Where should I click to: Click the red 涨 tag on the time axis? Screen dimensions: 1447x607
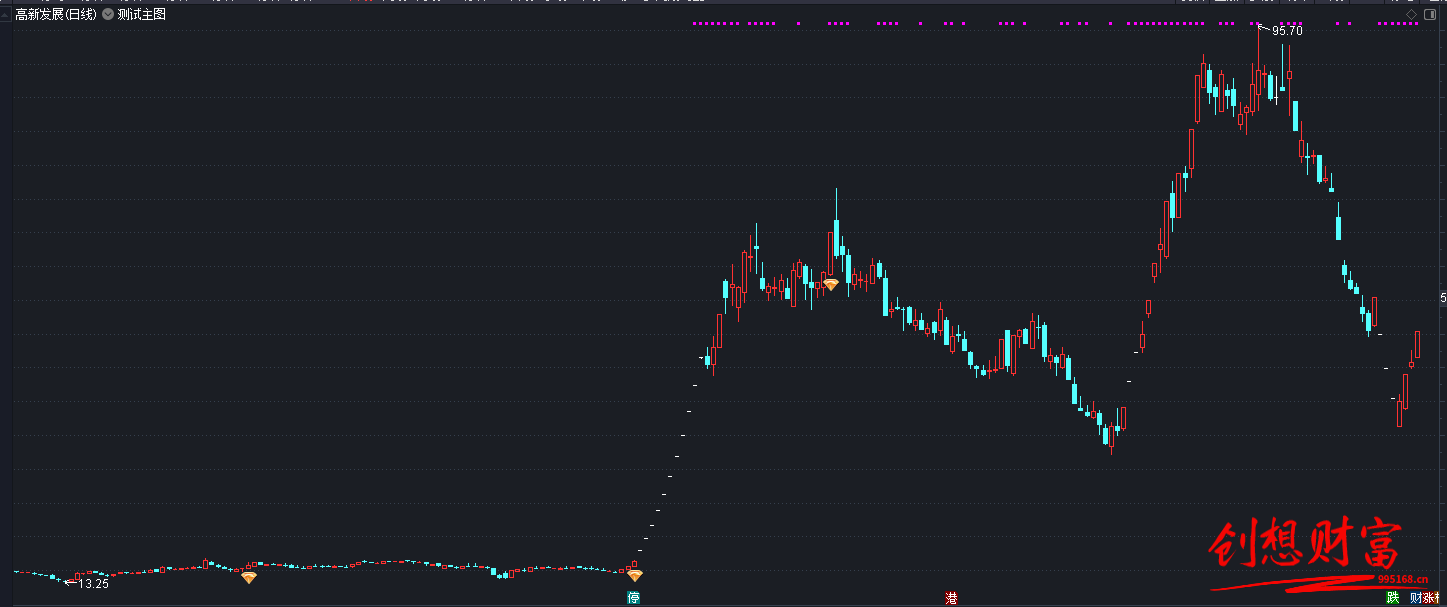pos(1429,598)
